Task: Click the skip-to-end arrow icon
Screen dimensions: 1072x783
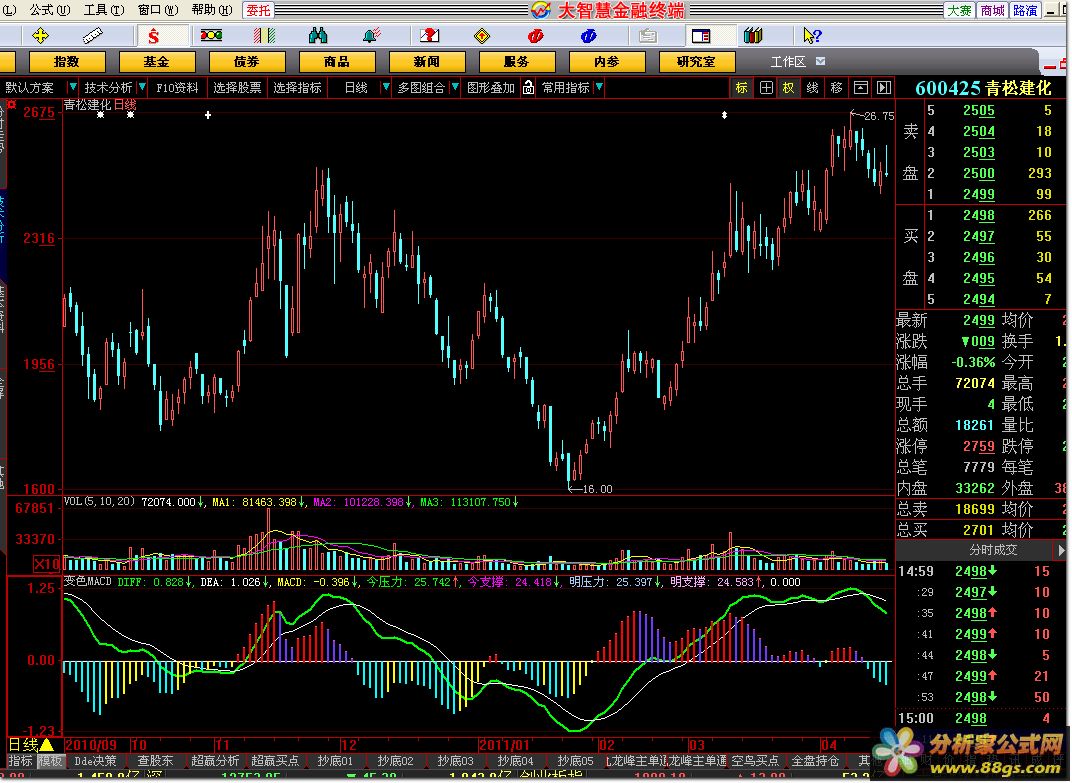Action: coord(884,88)
